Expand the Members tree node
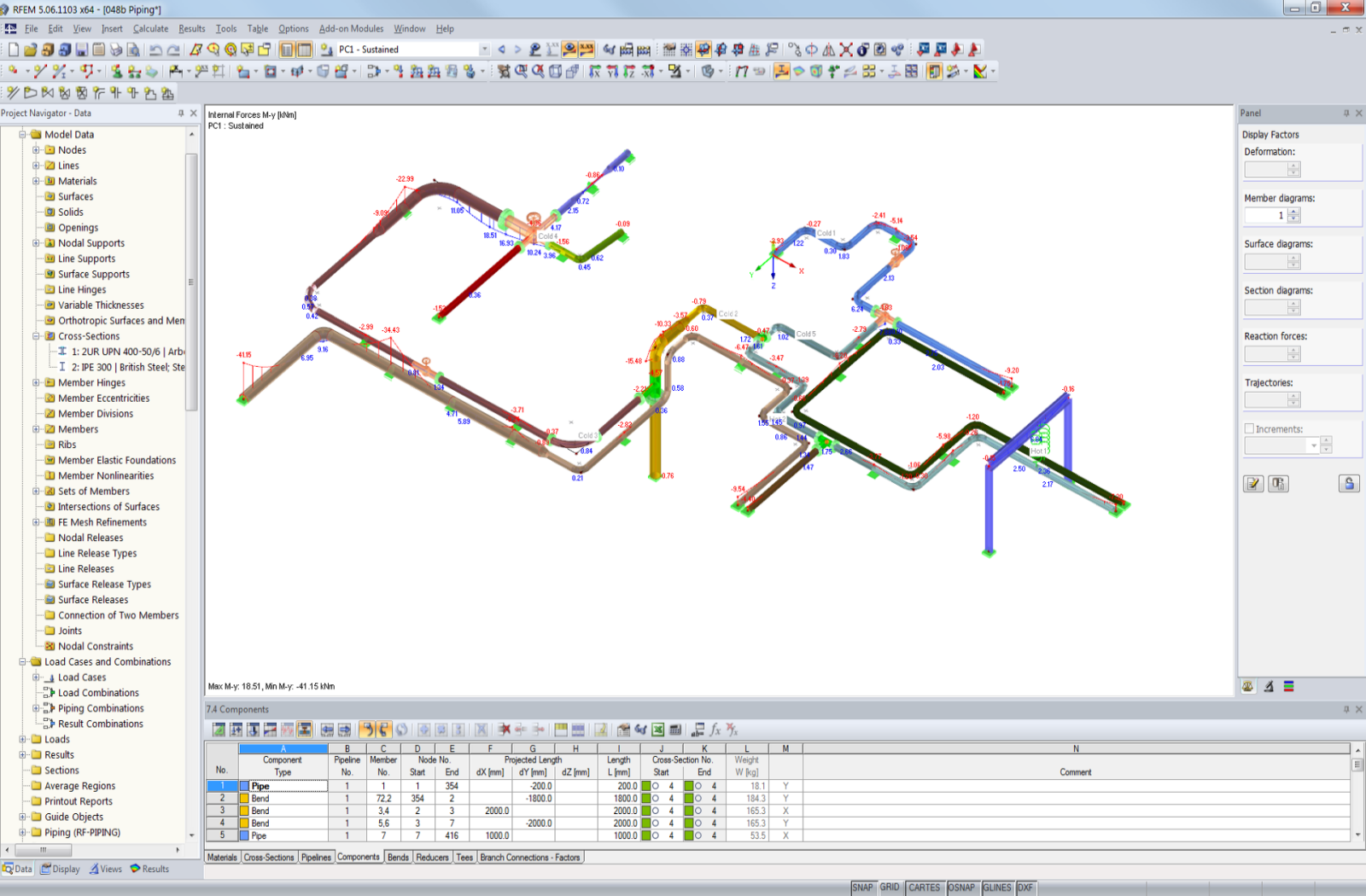1366x896 pixels. point(37,429)
